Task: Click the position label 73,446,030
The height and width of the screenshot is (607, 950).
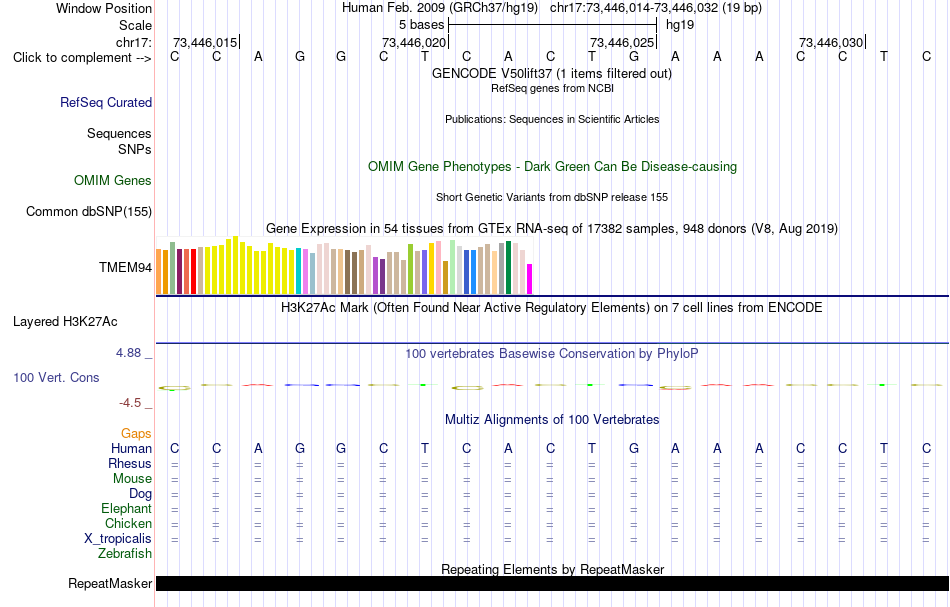Action: [831, 42]
